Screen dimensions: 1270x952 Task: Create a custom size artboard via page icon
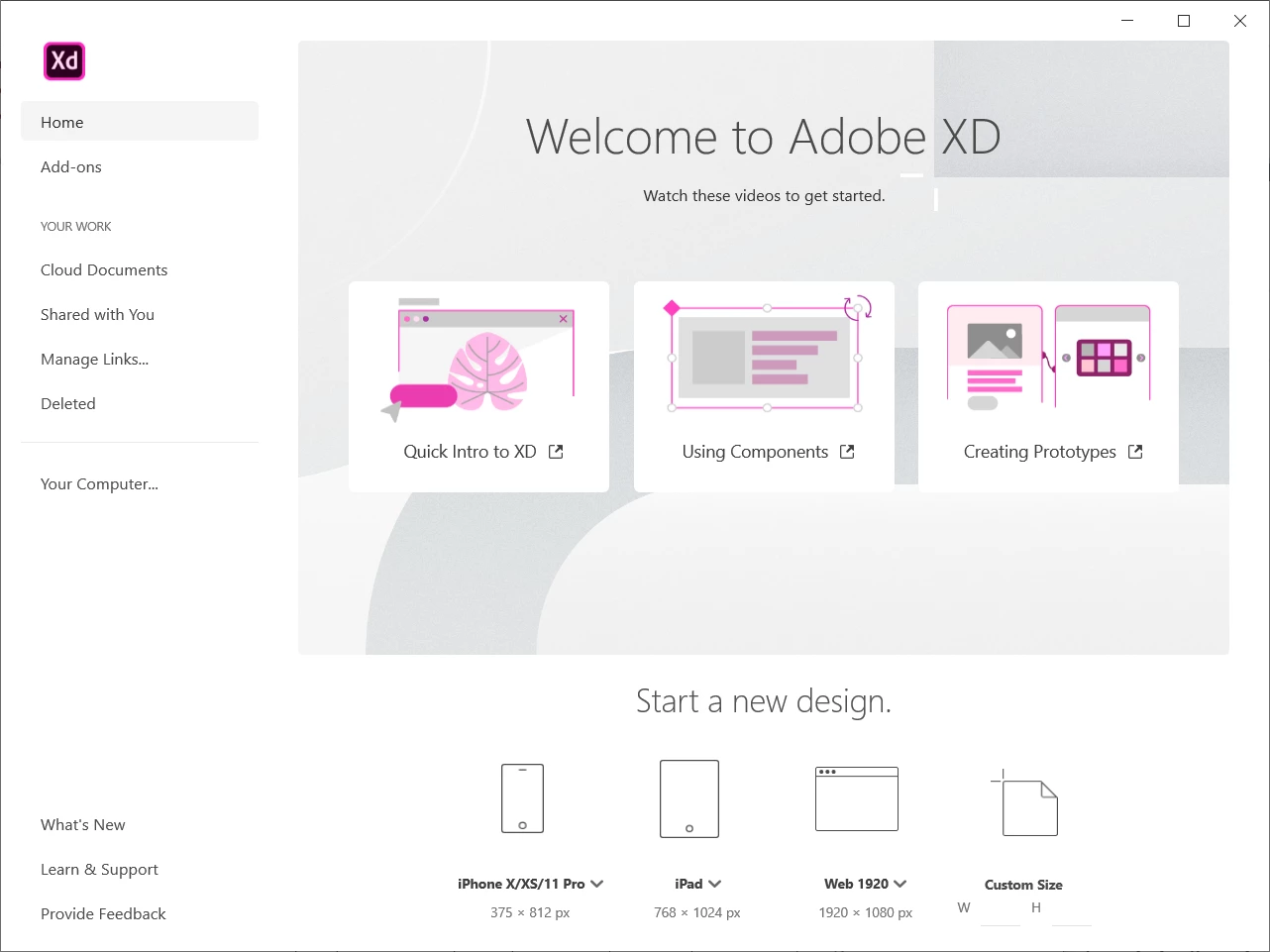[1025, 802]
